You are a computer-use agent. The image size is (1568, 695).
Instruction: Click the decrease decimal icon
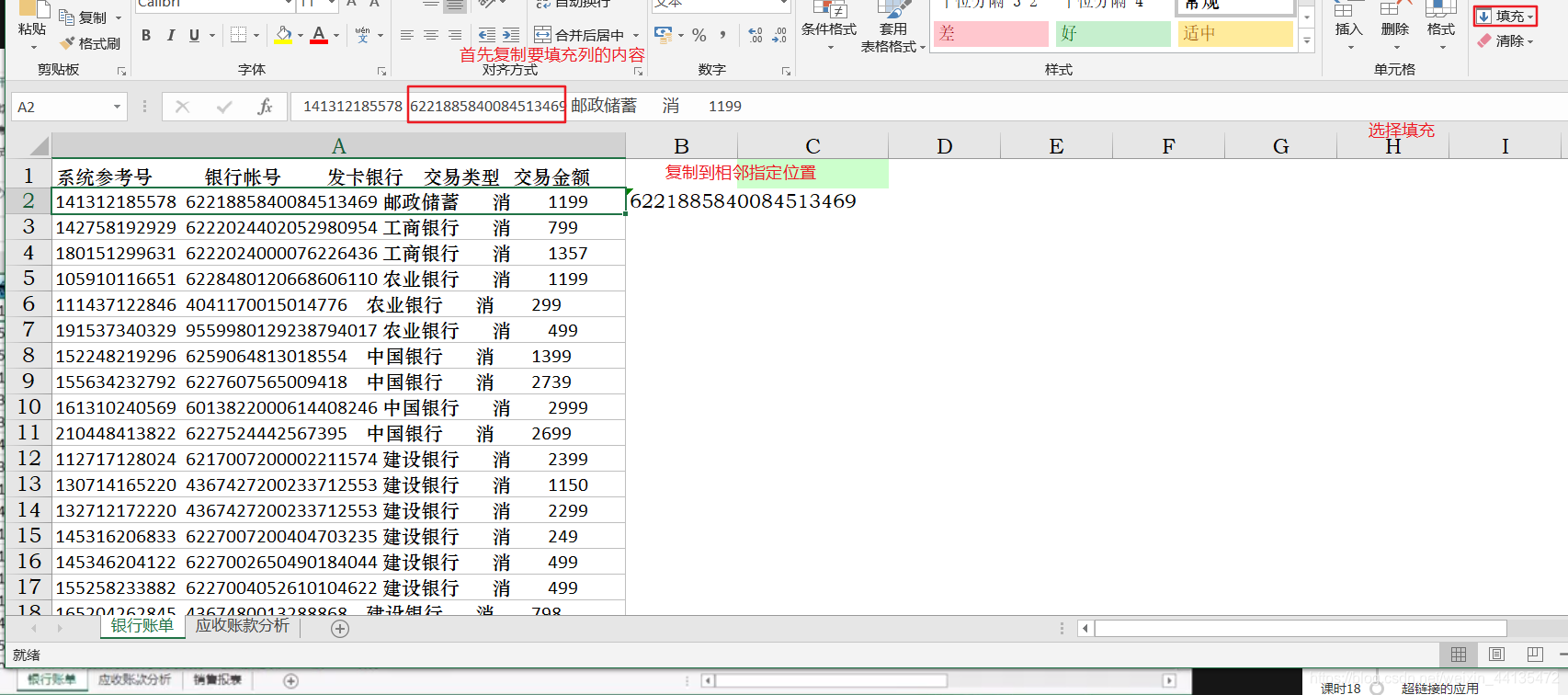coord(779,35)
